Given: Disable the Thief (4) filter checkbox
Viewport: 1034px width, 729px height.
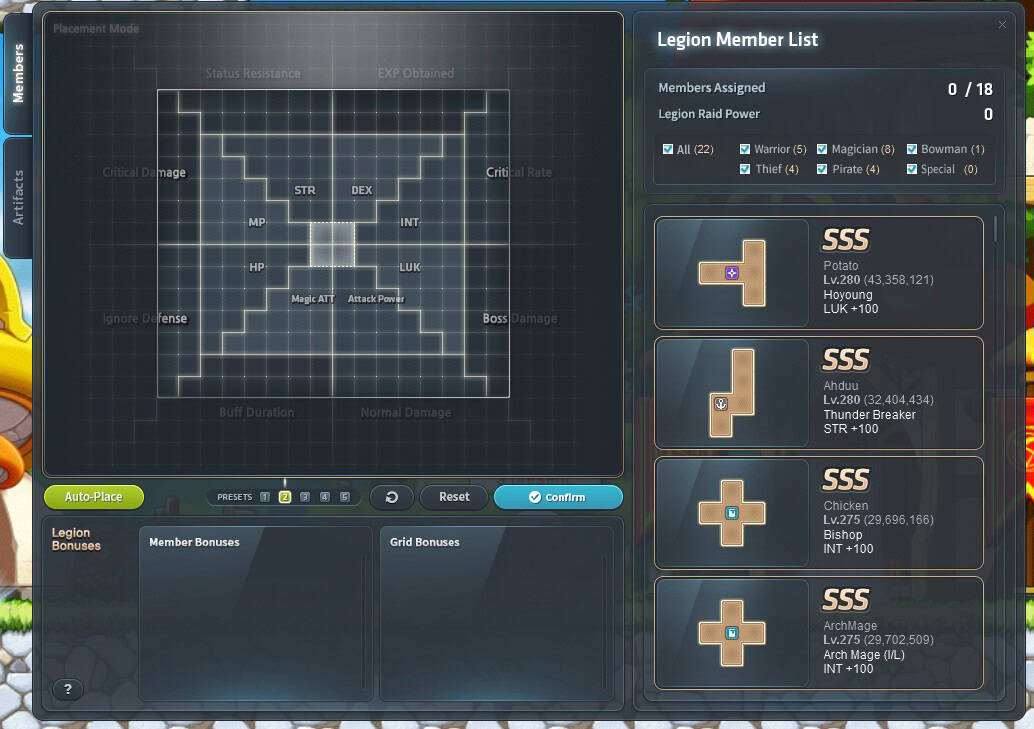Looking at the screenshot, I should [x=745, y=169].
